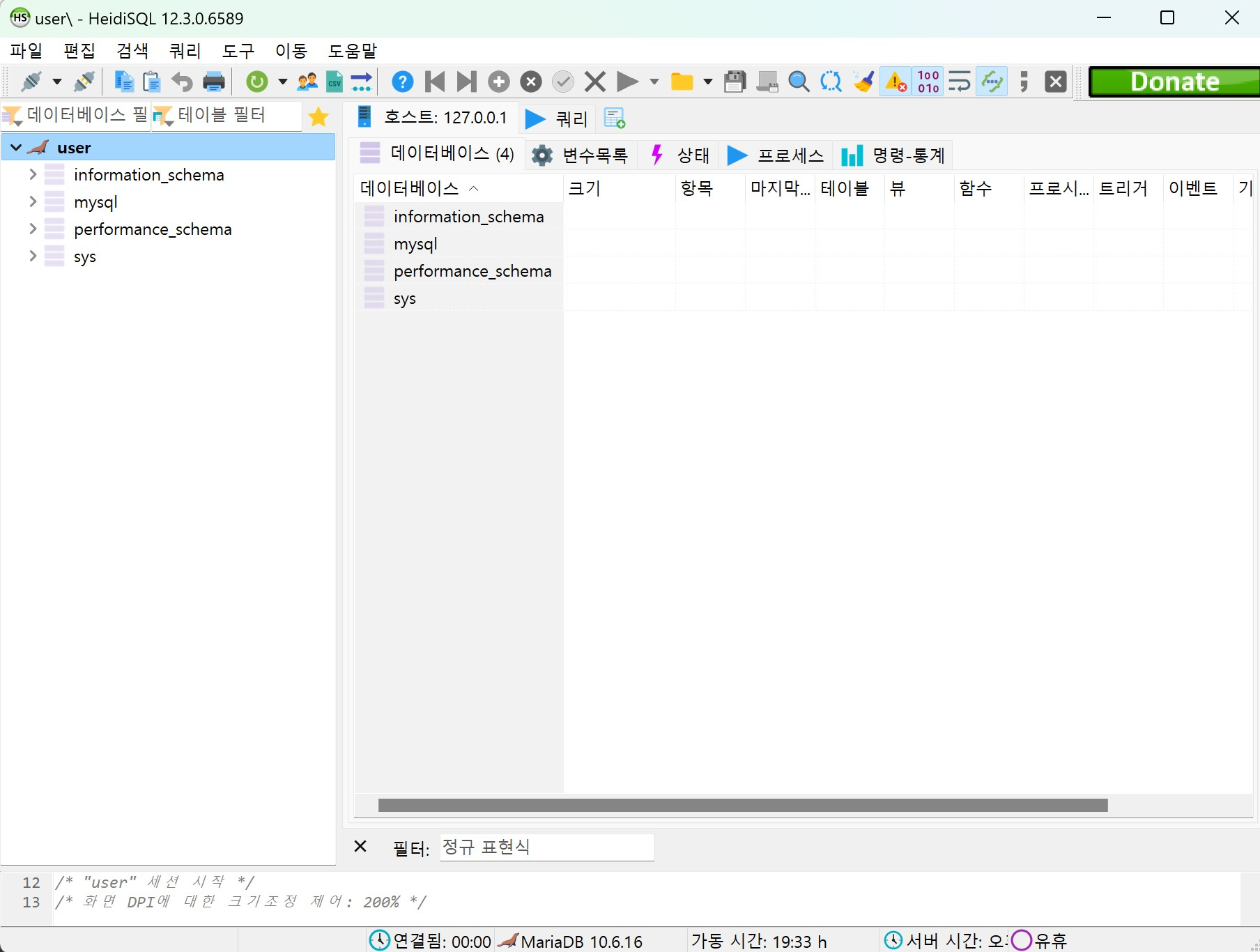Expand sys in the tree
Image resolution: width=1260 pixels, height=952 pixels.
point(32,256)
